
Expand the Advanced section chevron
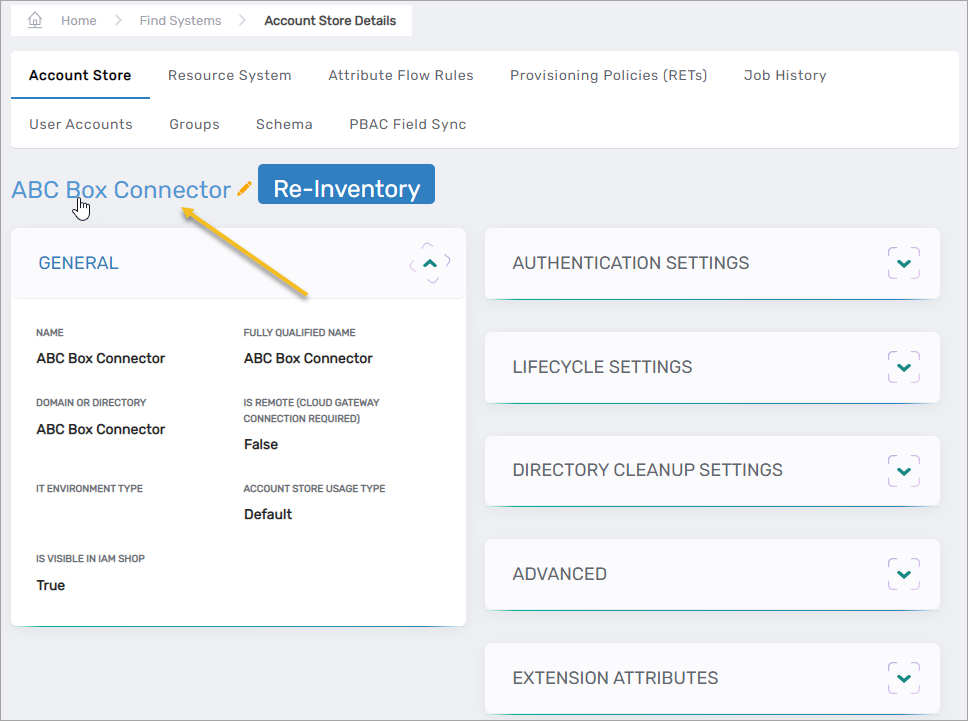(903, 574)
